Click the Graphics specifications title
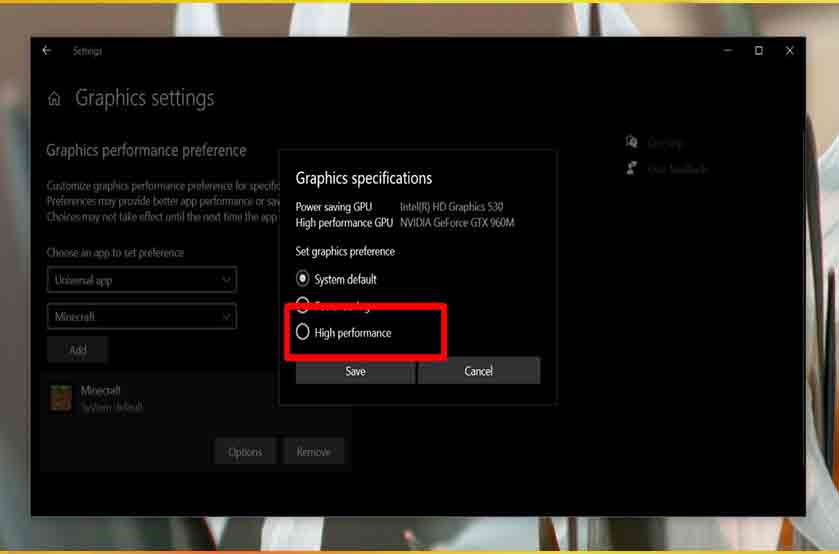This screenshot has height=554, width=839. click(364, 178)
